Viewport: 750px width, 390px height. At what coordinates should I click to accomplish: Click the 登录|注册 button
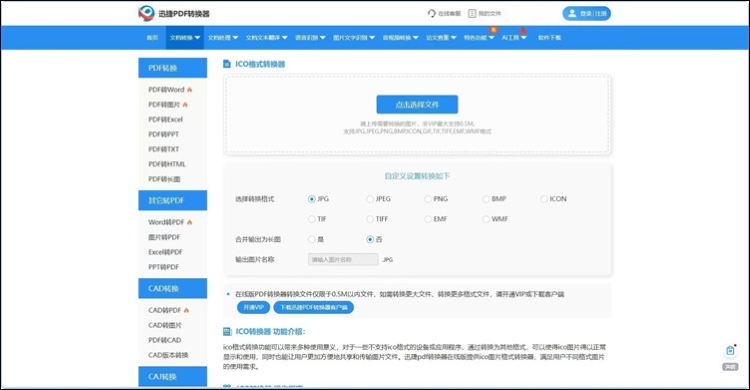586,13
